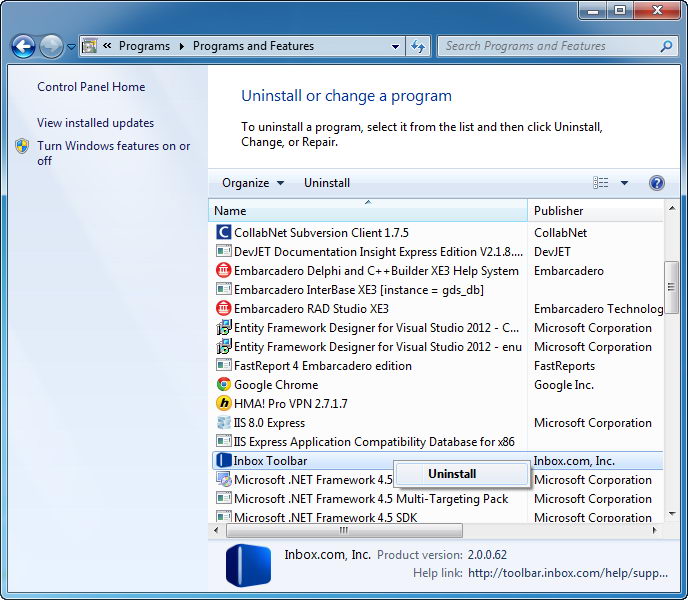Open the view options dropdown arrow
This screenshot has height=600, width=688.
[624, 183]
